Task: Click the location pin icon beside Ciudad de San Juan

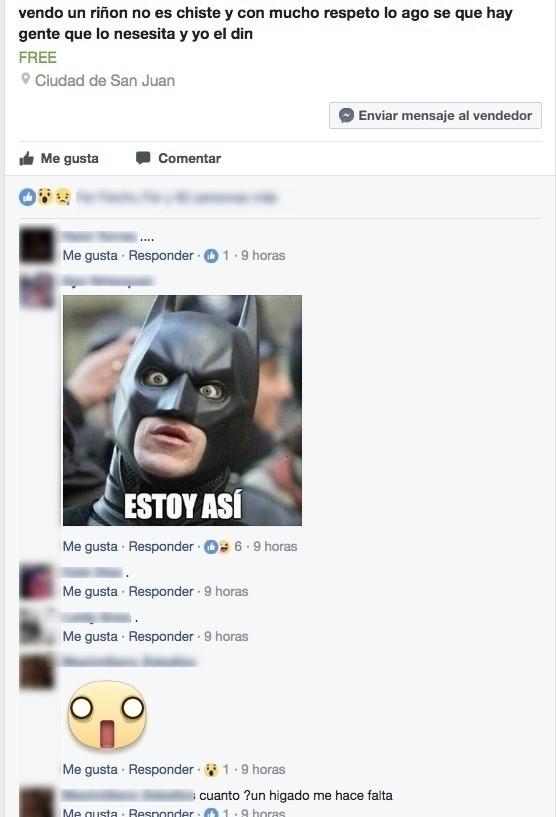Action: pos(24,79)
